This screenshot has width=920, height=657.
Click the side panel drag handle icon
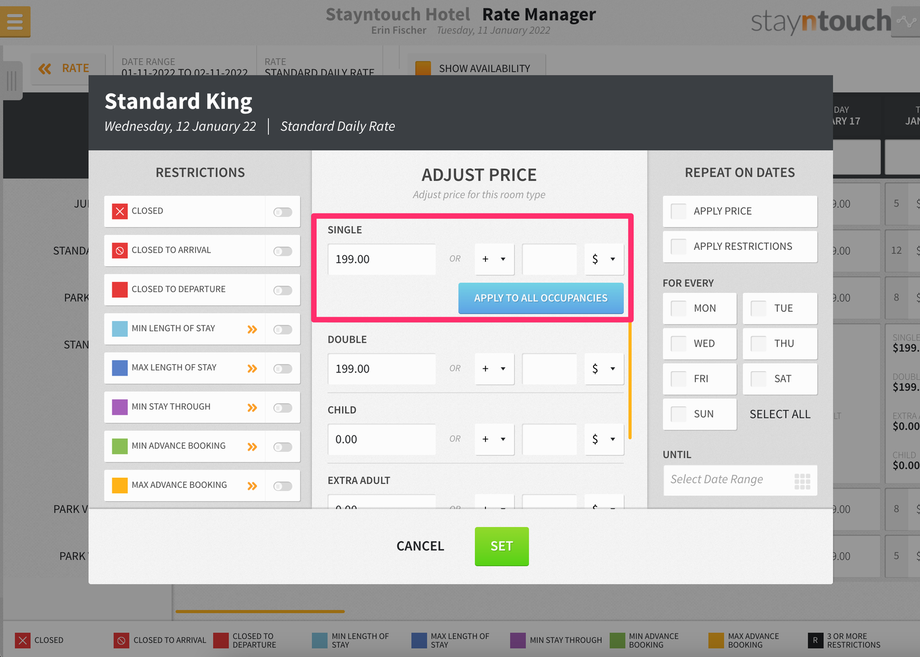click(x=11, y=80)
